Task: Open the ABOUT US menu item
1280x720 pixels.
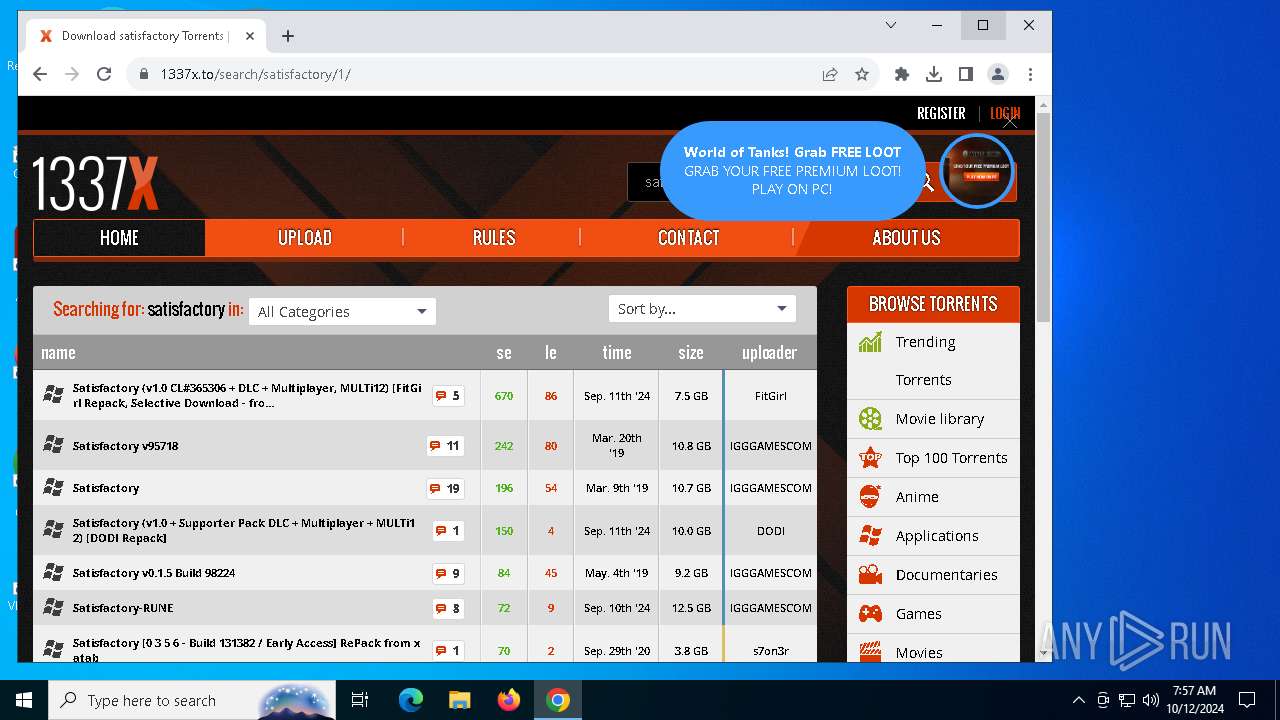Action: pos(906,238)
